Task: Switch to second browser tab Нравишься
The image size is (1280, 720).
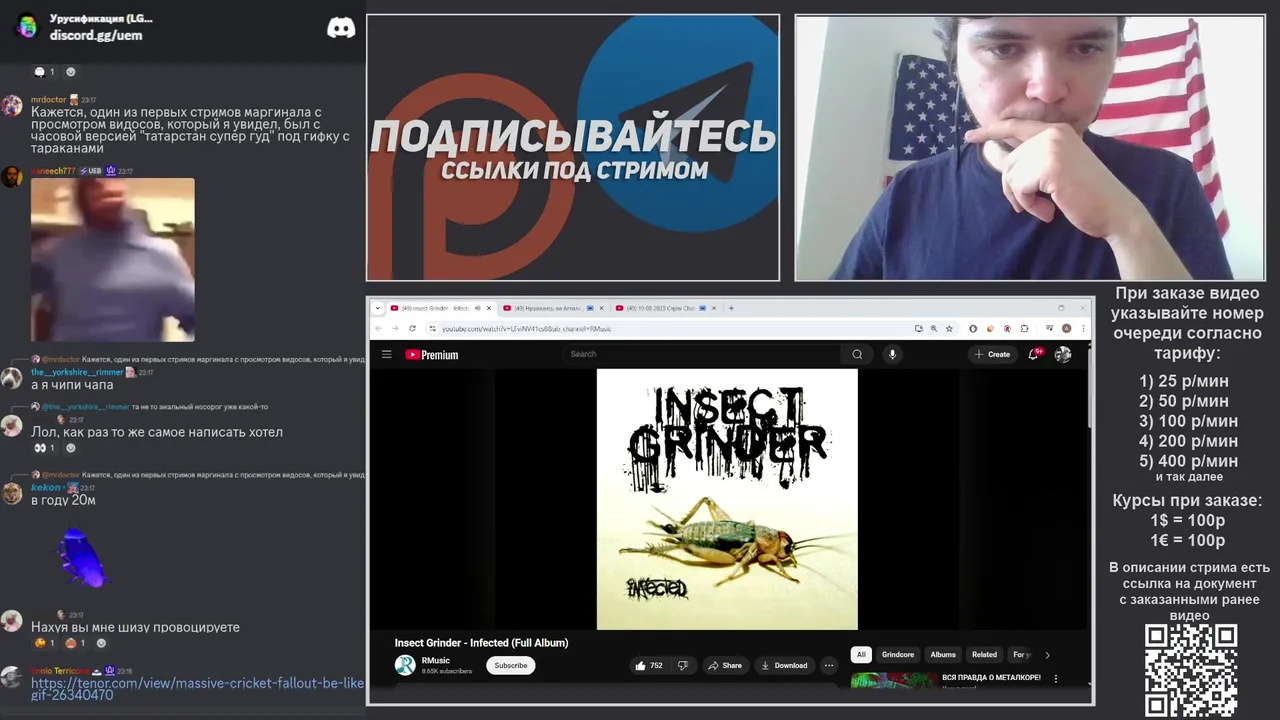Action: click(x=552, y=308)
